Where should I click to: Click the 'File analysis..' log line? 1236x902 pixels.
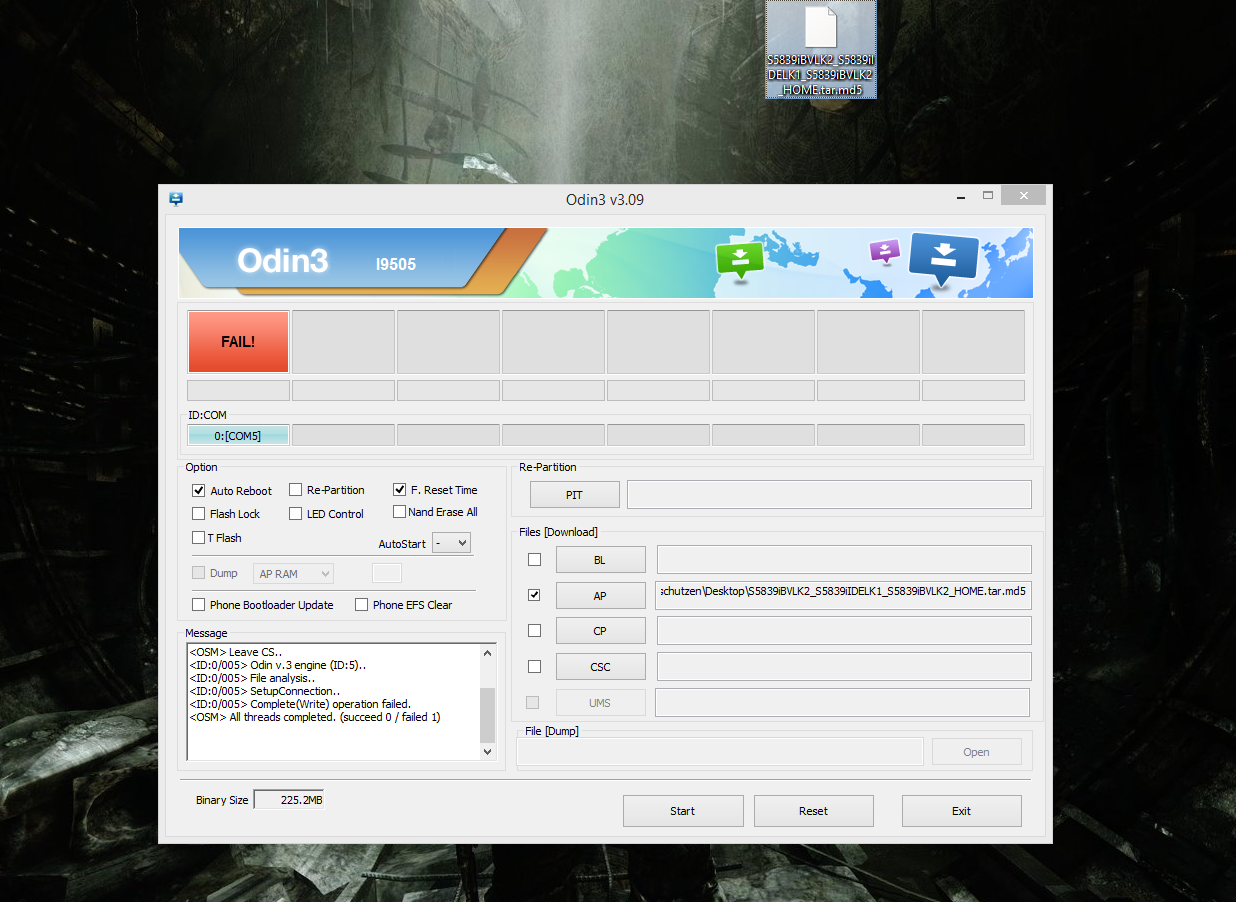[252, 678]
